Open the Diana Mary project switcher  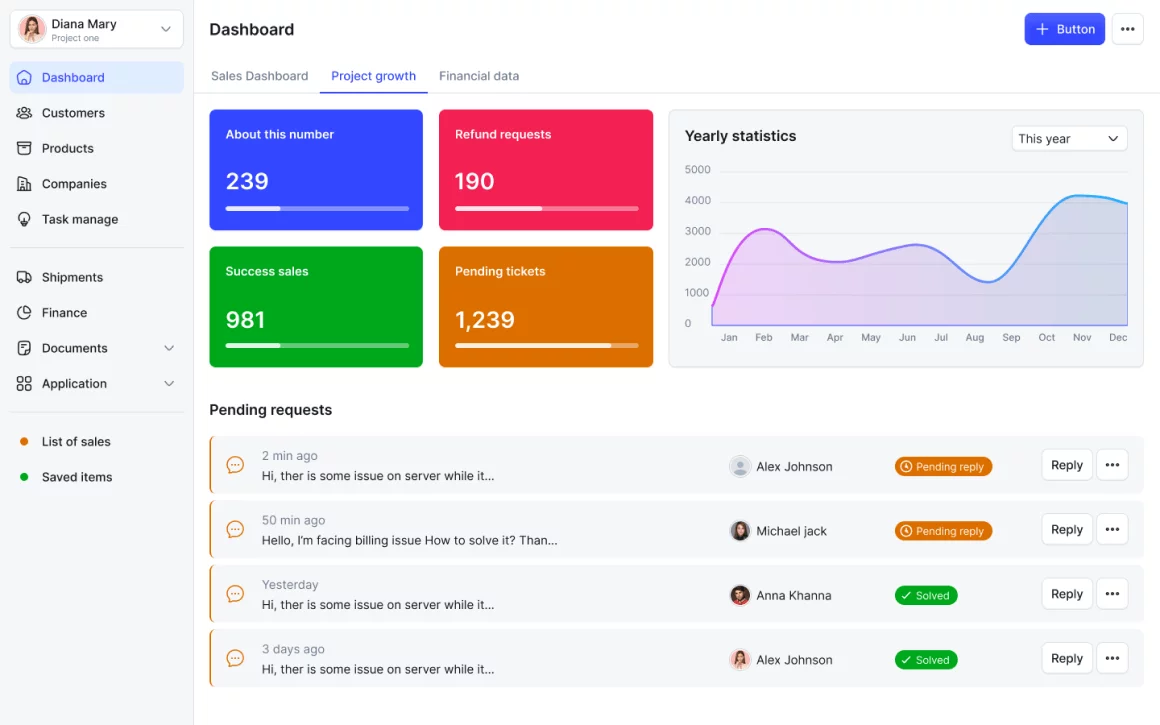pyautogui.click(x=97, y=29)
